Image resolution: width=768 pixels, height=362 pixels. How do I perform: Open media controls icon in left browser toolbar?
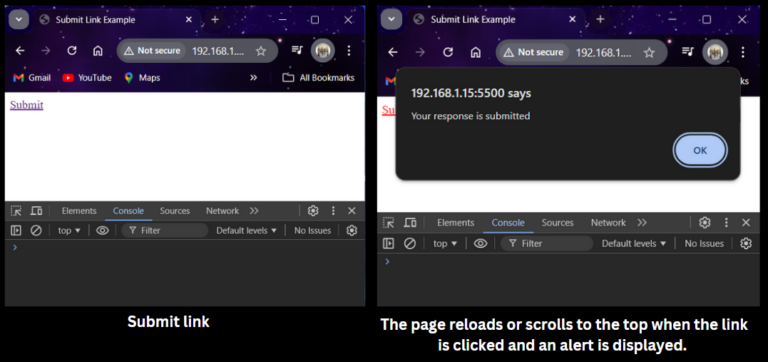[297, 50]
